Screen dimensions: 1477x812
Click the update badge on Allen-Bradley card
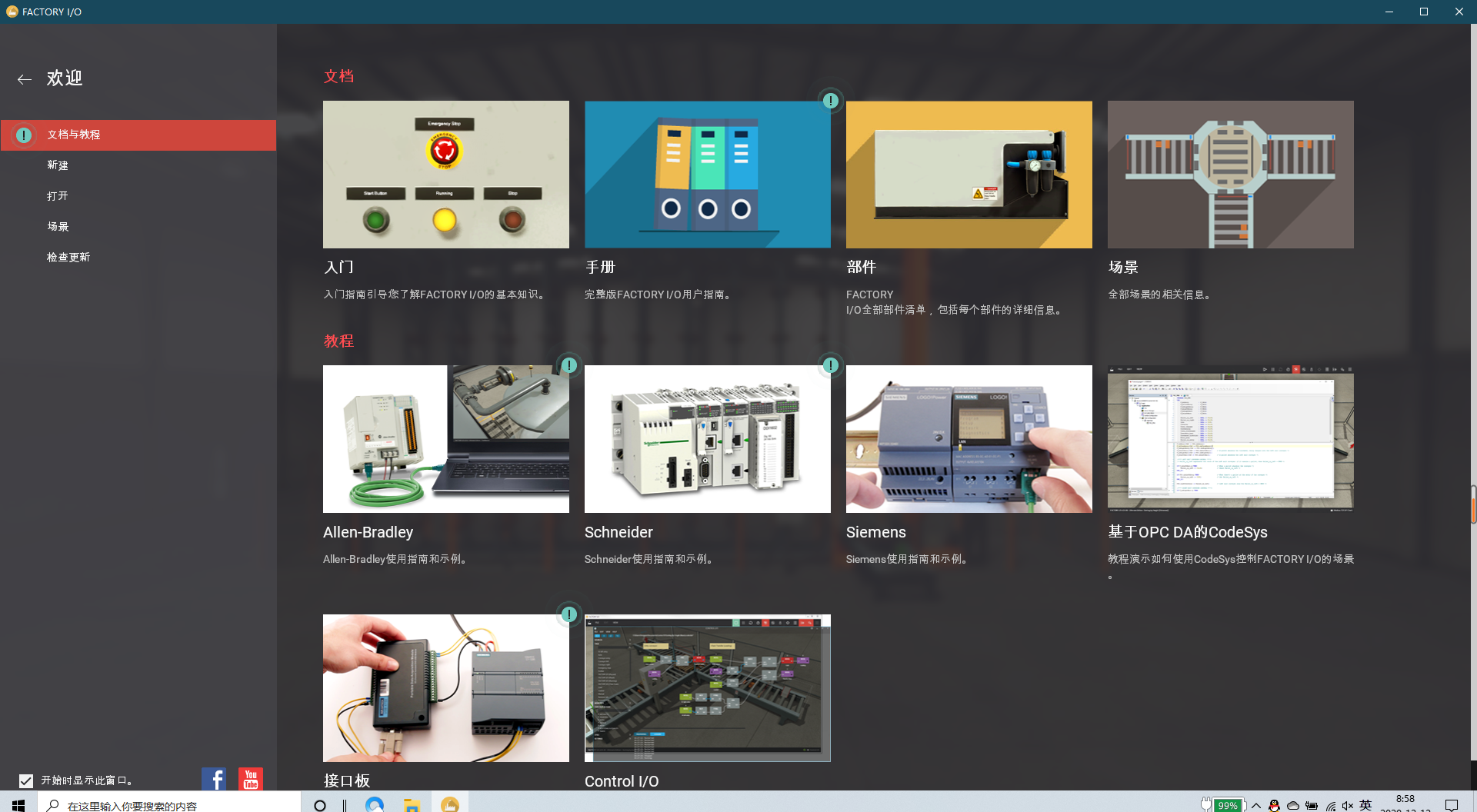(569, 365)
